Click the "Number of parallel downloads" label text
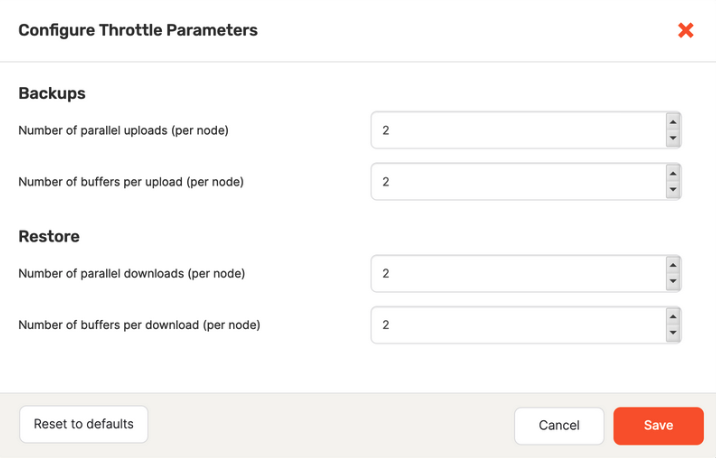 coord(132,273)
